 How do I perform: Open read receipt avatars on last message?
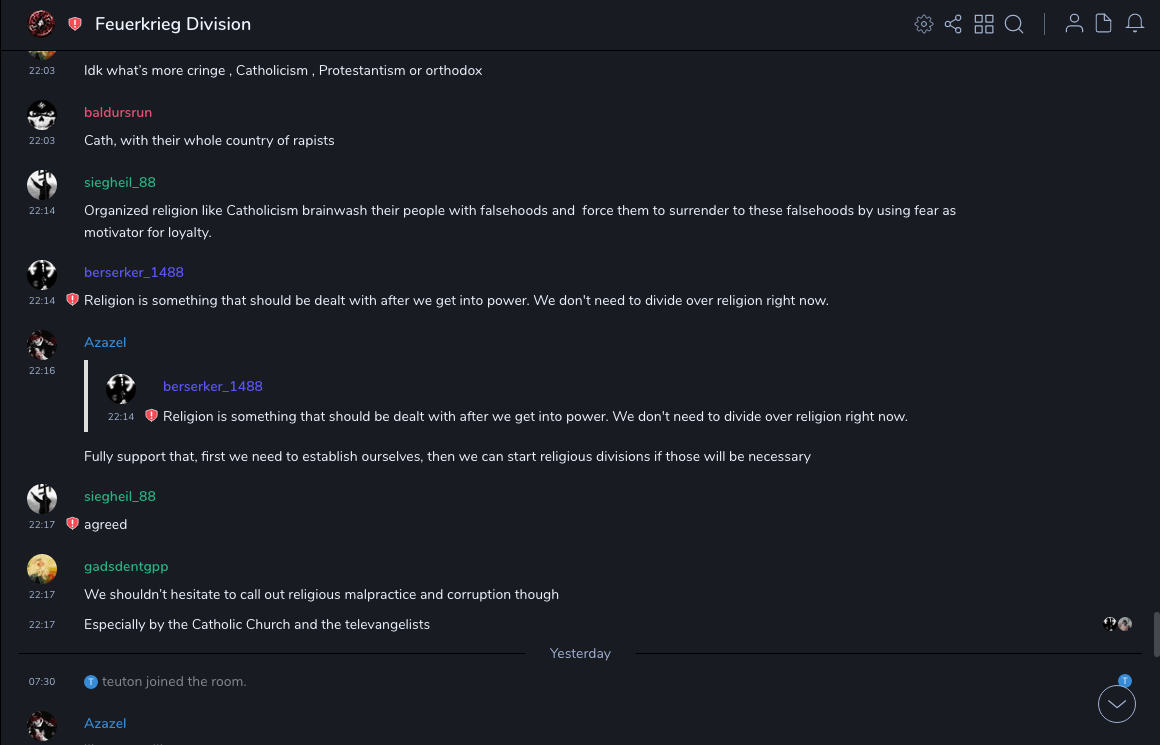click(1117, 624)
